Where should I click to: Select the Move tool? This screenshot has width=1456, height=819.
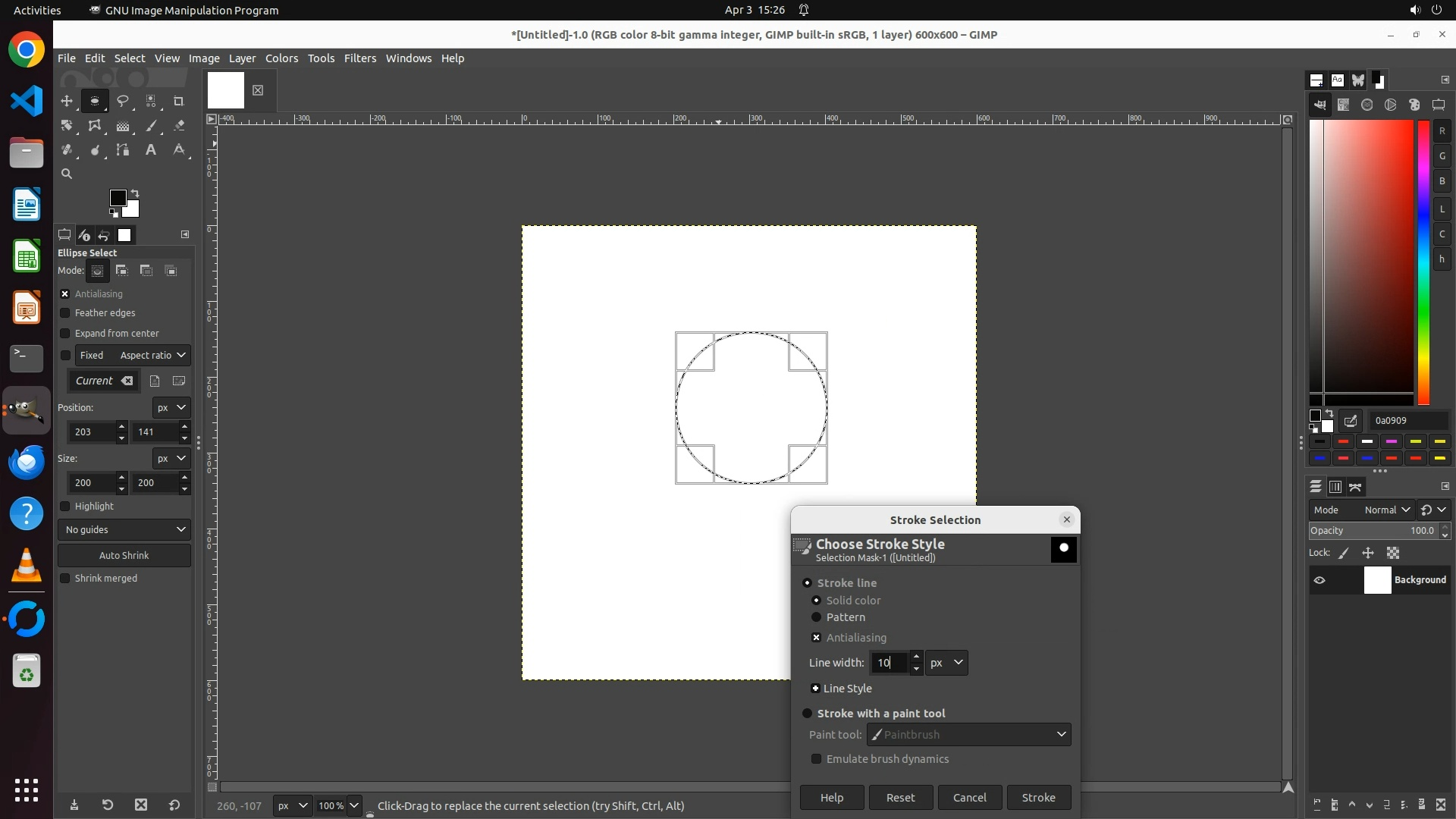coord(67,101)
